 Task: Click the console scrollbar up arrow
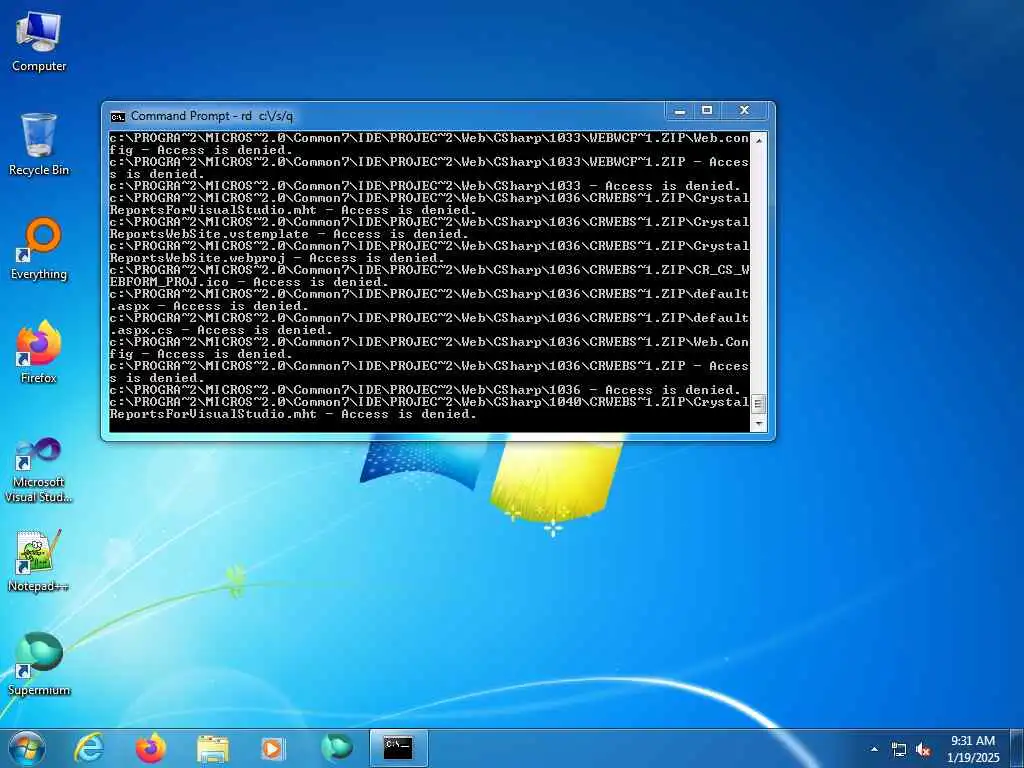coord(758,140)
